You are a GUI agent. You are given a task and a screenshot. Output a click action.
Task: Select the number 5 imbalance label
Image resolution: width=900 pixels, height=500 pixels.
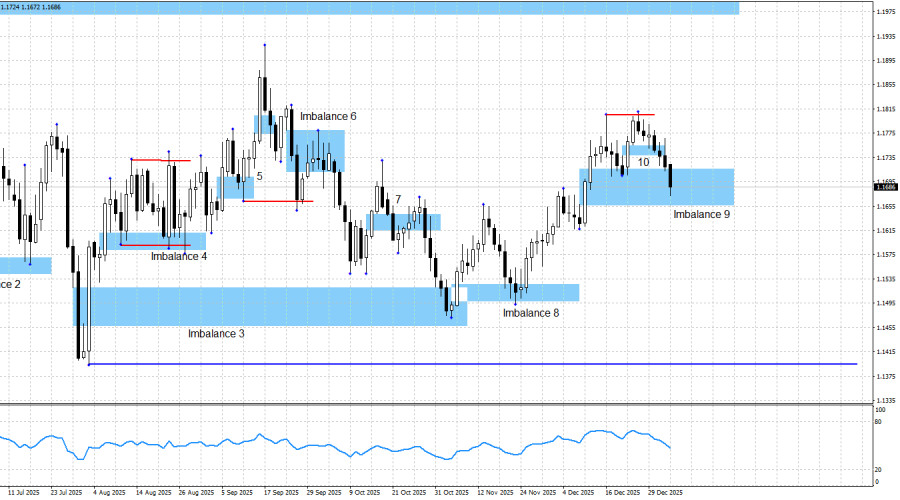[259, 176]
